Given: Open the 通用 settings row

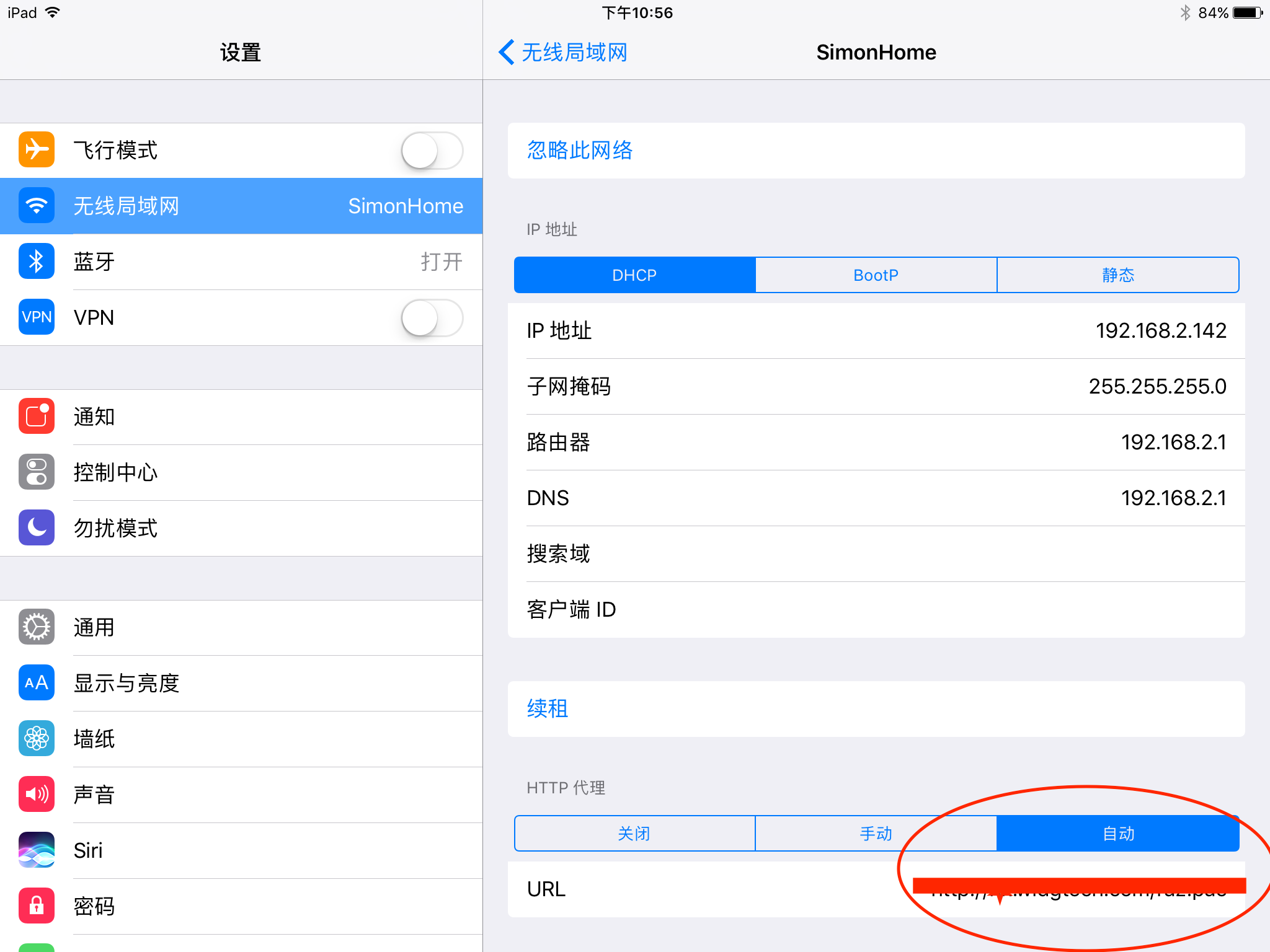Looking at the screenshot, I should tap(241, 627).
